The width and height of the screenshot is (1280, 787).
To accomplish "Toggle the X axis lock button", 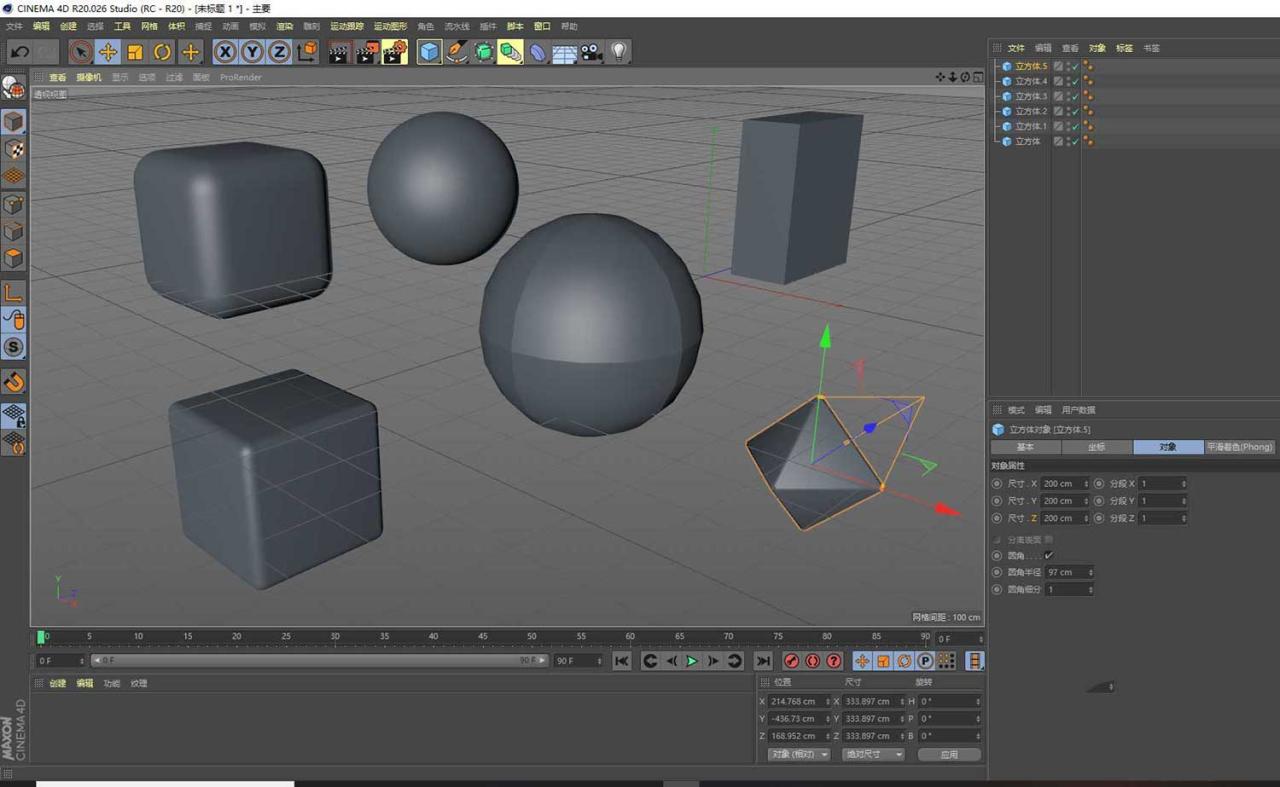I will point(227,52).
